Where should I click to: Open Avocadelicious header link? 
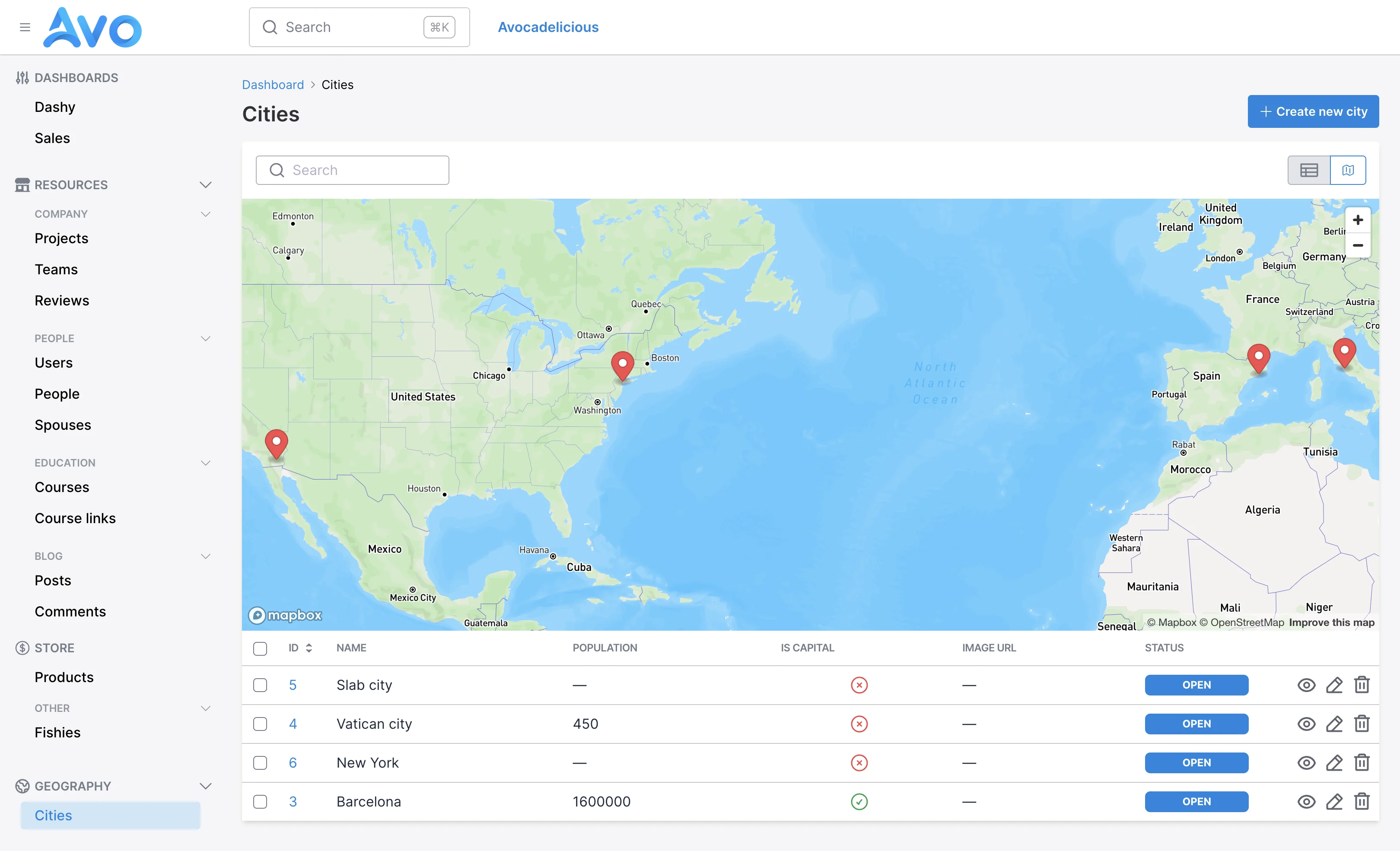(x=548, y=27)
